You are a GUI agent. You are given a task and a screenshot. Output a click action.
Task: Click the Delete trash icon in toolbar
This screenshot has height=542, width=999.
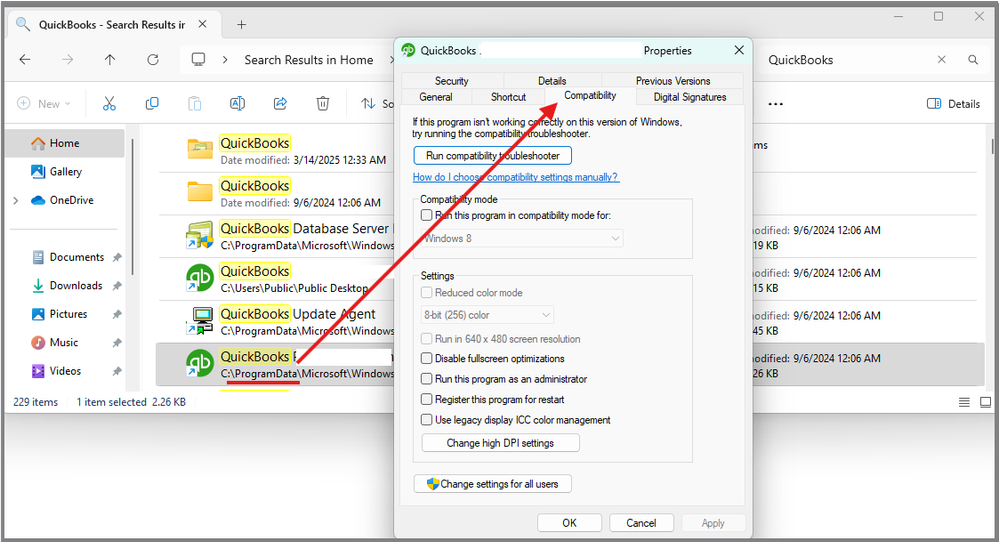coord(323,103)
